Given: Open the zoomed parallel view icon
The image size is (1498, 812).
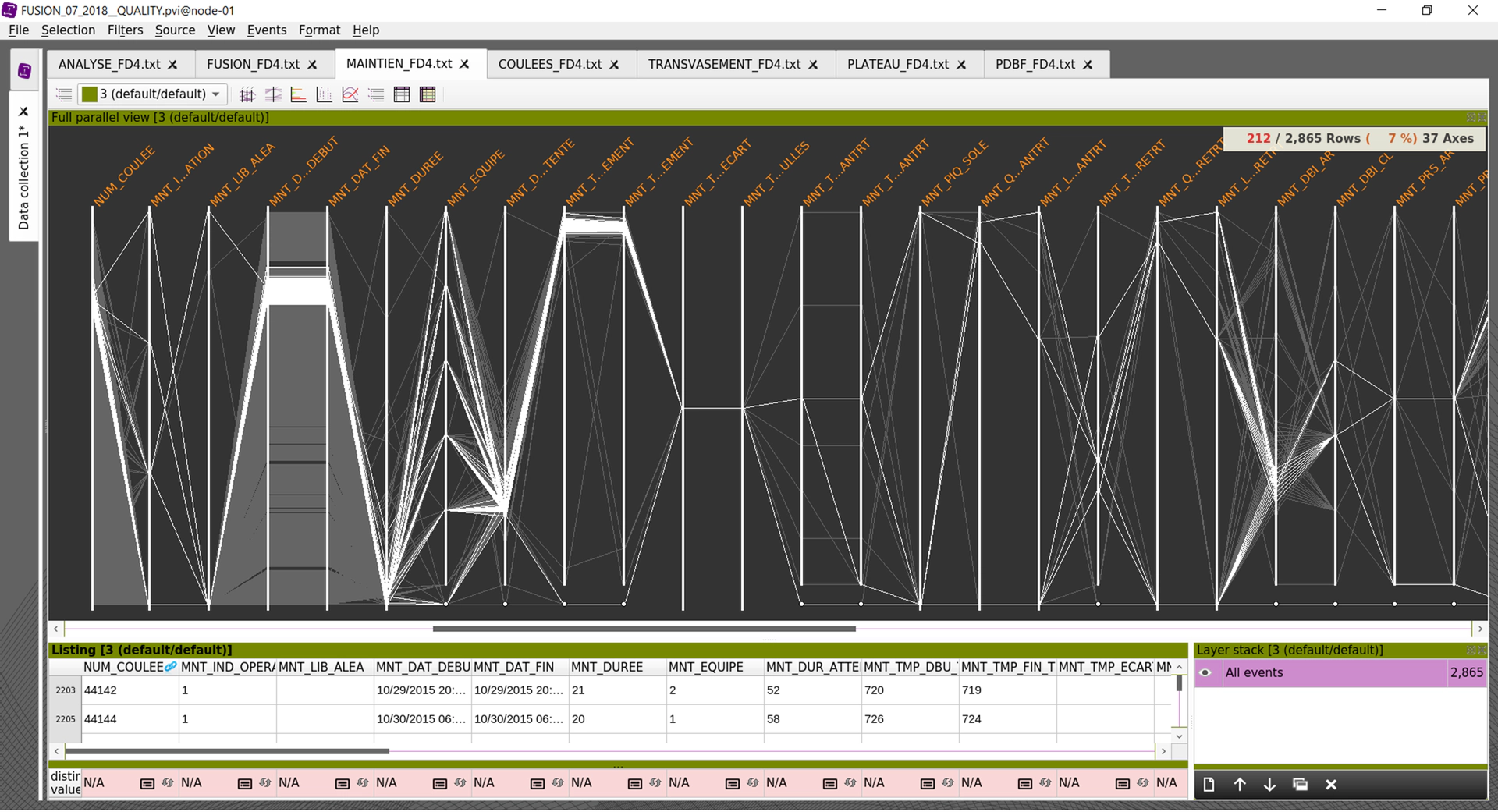Looking at the screenshot, I should 273,95.
